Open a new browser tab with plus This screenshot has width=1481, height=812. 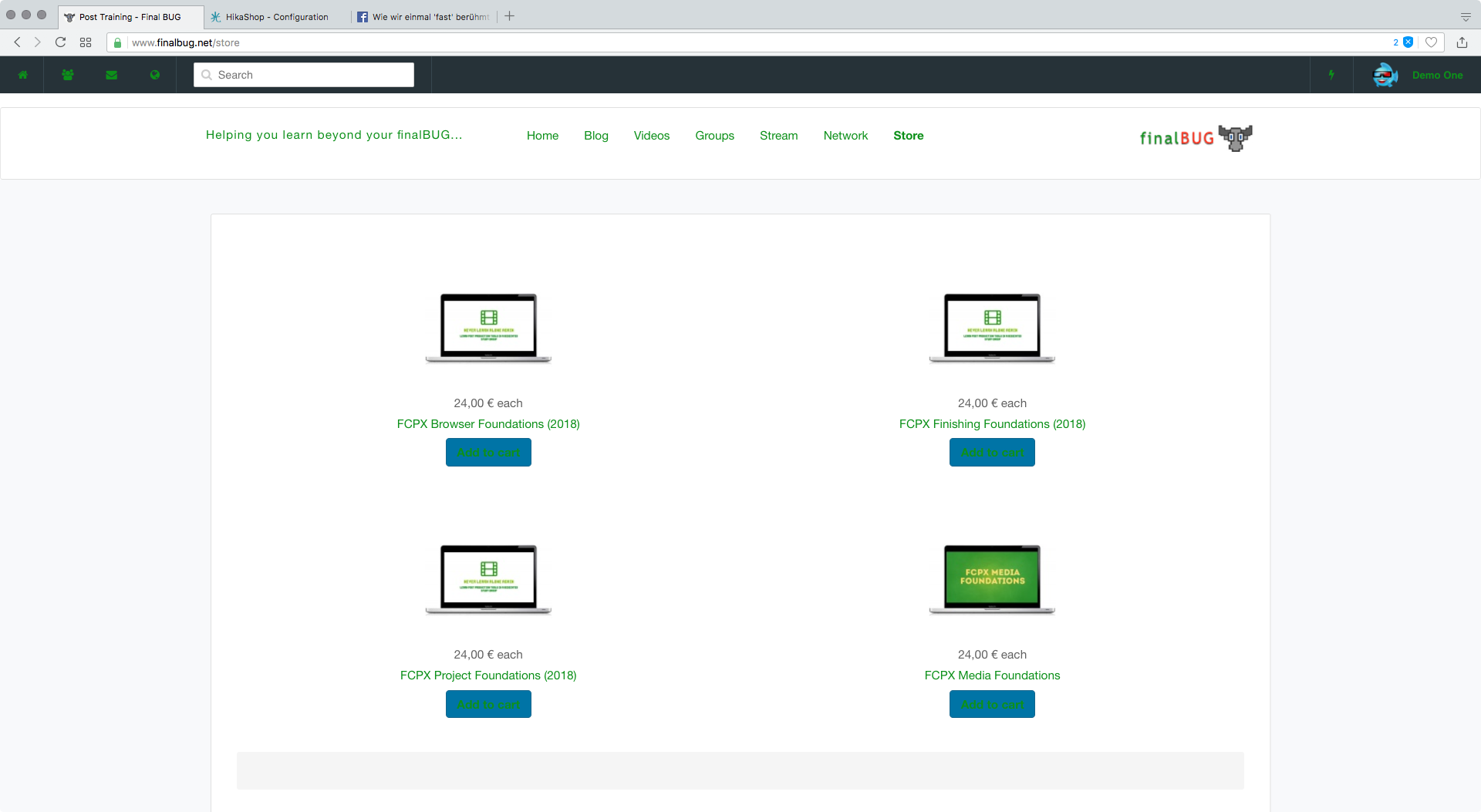(510, 16)
